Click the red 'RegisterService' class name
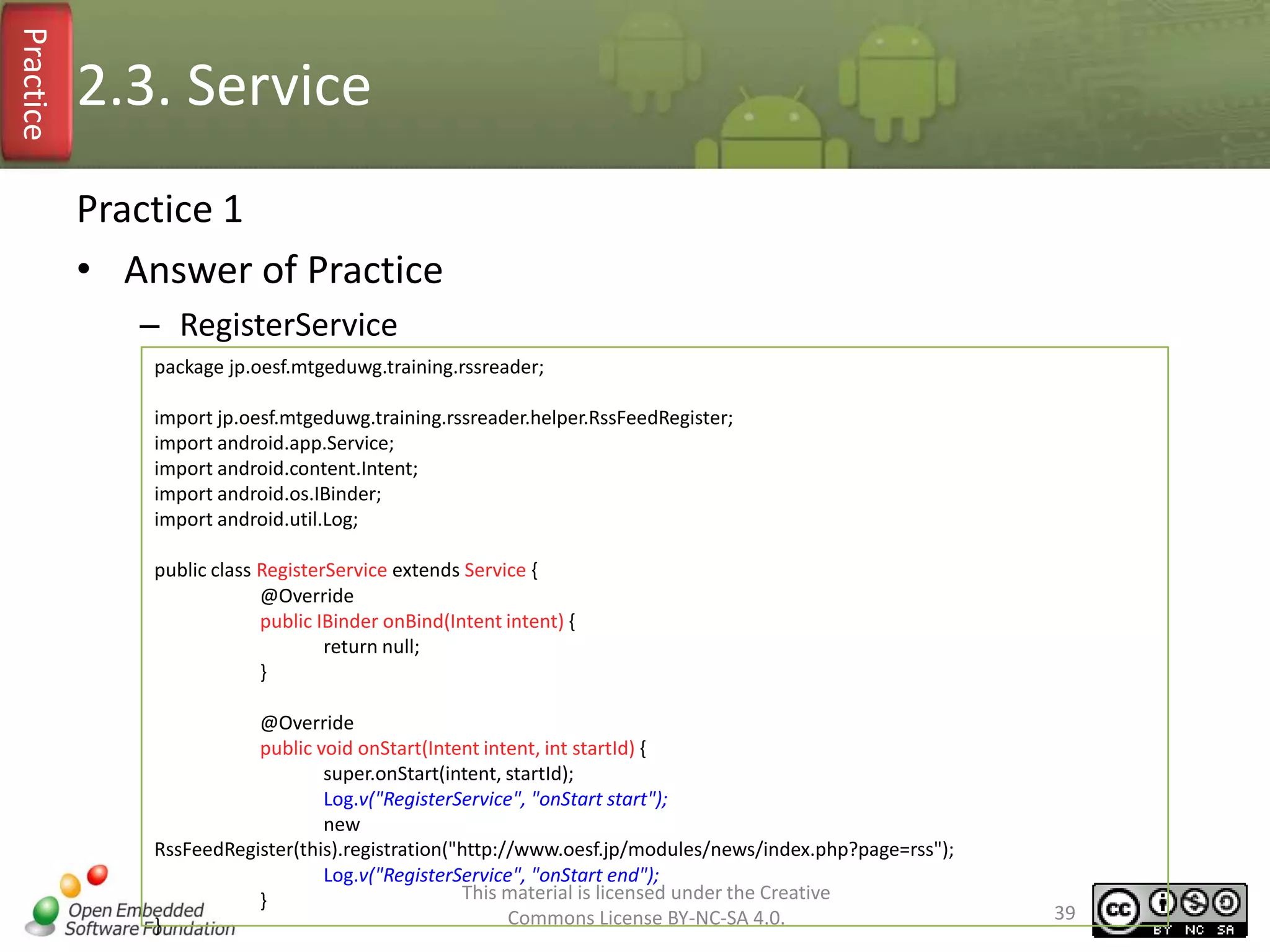Screen dimensions: 1270x952 tap(322, 570)
